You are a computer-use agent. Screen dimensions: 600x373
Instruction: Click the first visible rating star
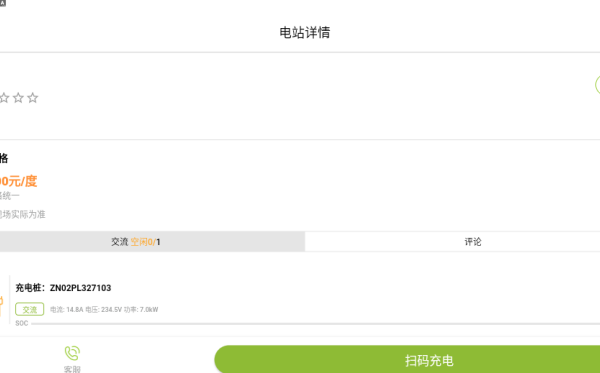4,98
